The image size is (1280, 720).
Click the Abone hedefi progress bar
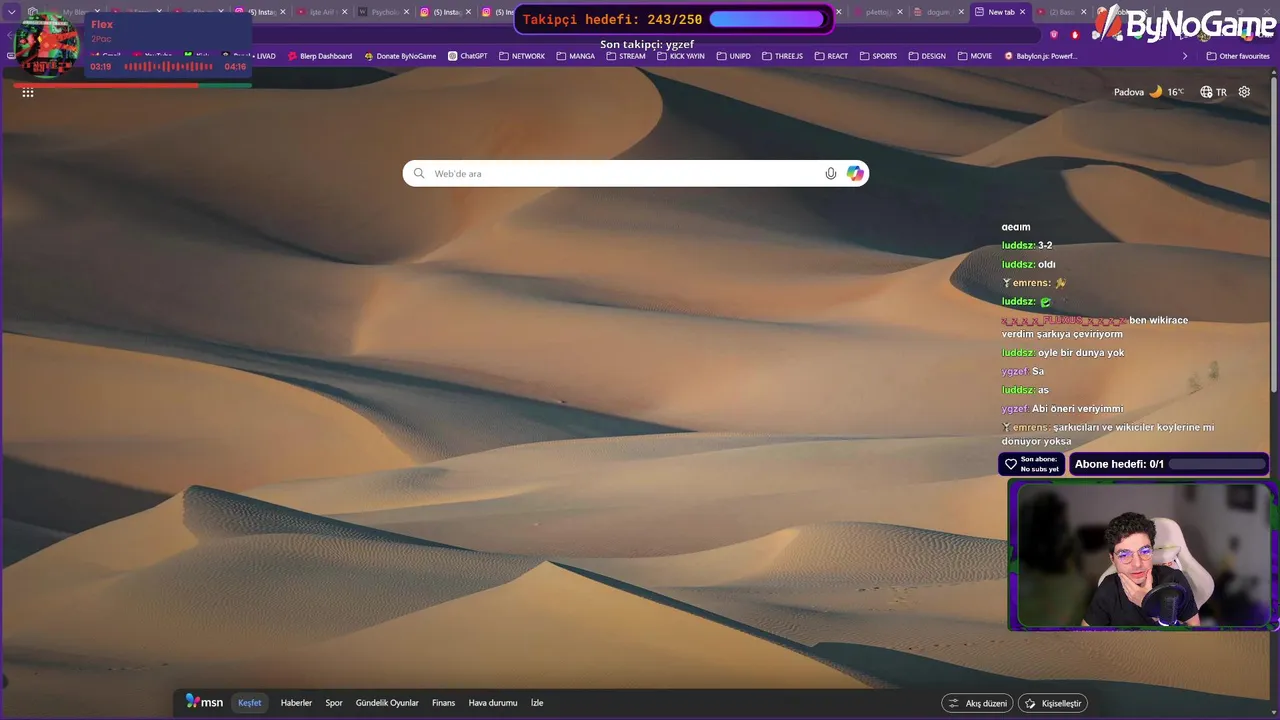coord(1216,464)
